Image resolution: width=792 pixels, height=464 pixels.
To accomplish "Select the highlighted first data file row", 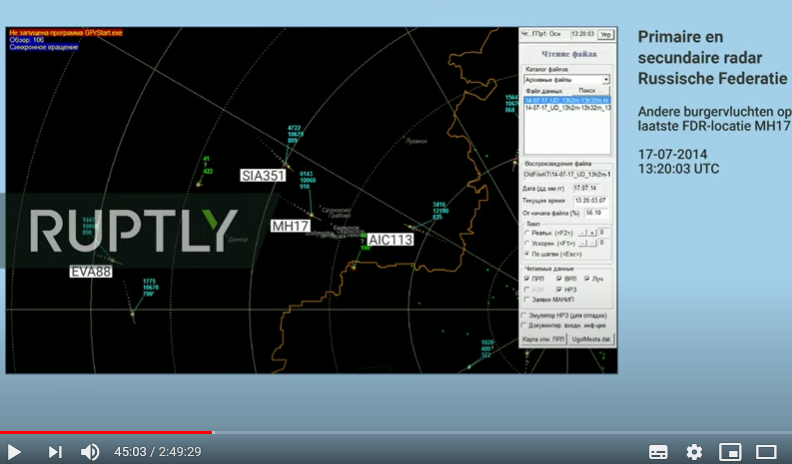I will point(567,100).
